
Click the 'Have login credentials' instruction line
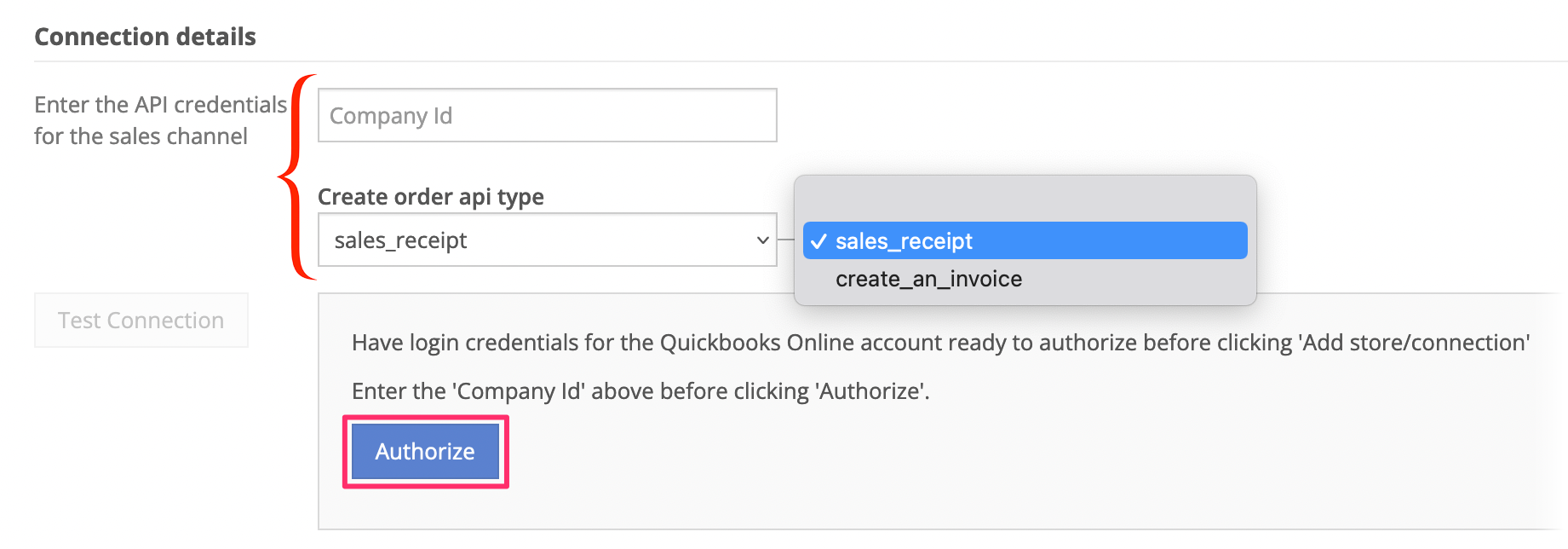[x=940, y=343]
